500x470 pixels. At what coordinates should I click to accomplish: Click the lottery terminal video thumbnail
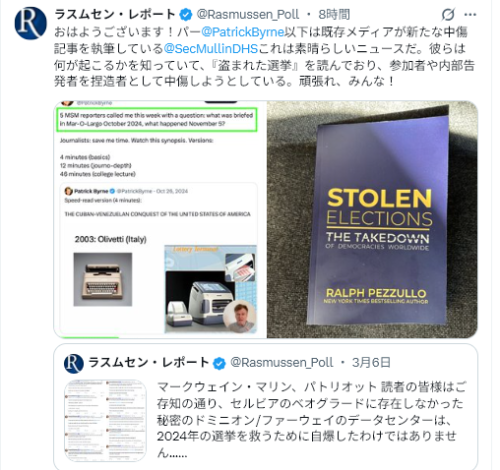211,289
